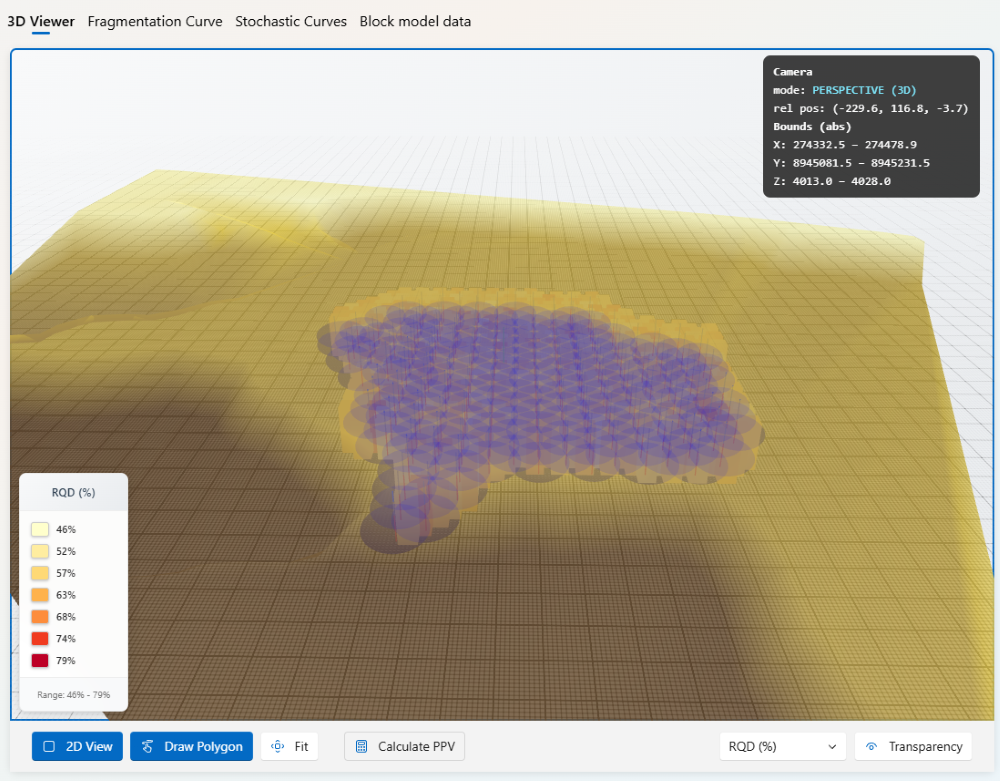The height and width of the screenshot is (781, 1000).
Task: Click the 63% orange legend swatch
Action: [40, 595]
